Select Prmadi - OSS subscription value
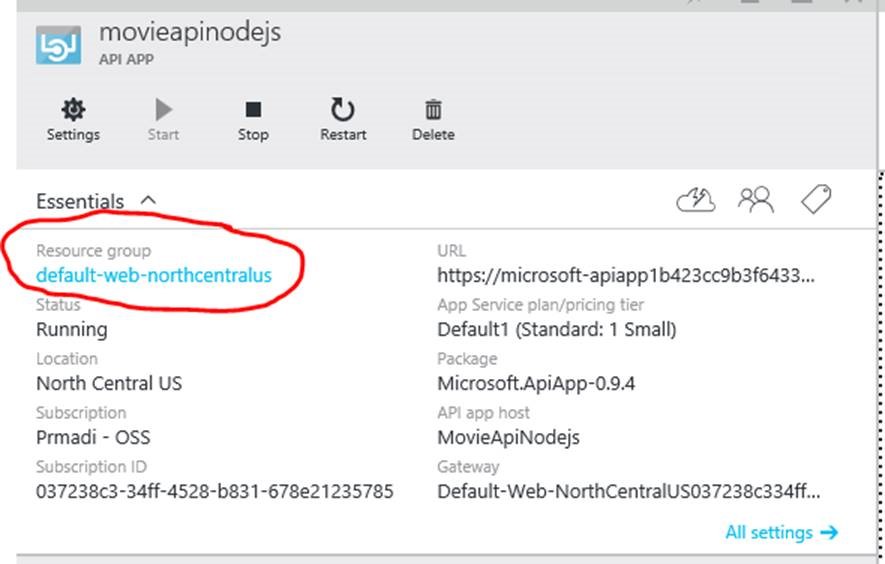 (x=93, y=438)
